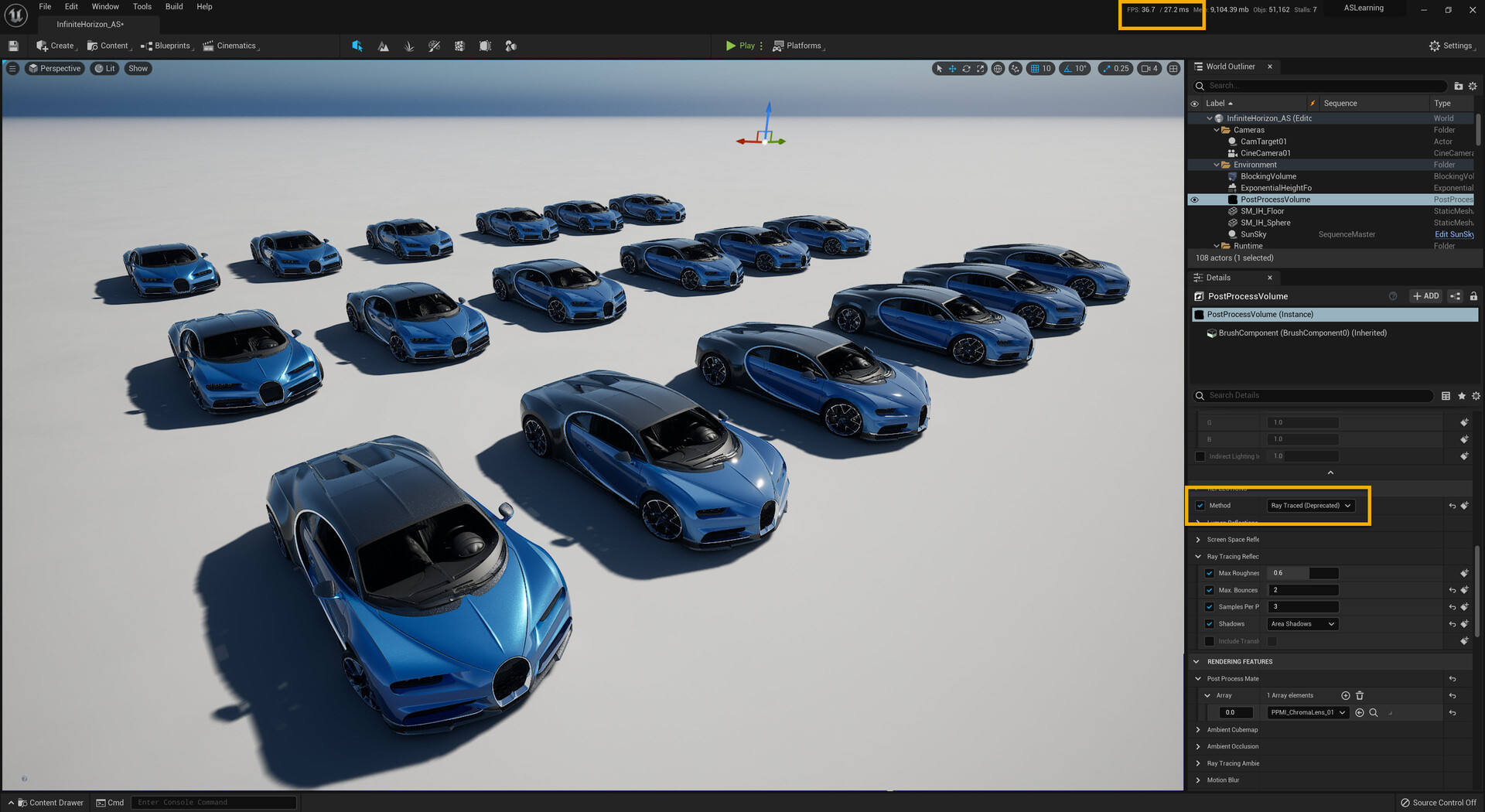Viewport: 1485px width, 812px height.
Task: Click the Move tool in the viewport toolbar
Action: (953, 69)
